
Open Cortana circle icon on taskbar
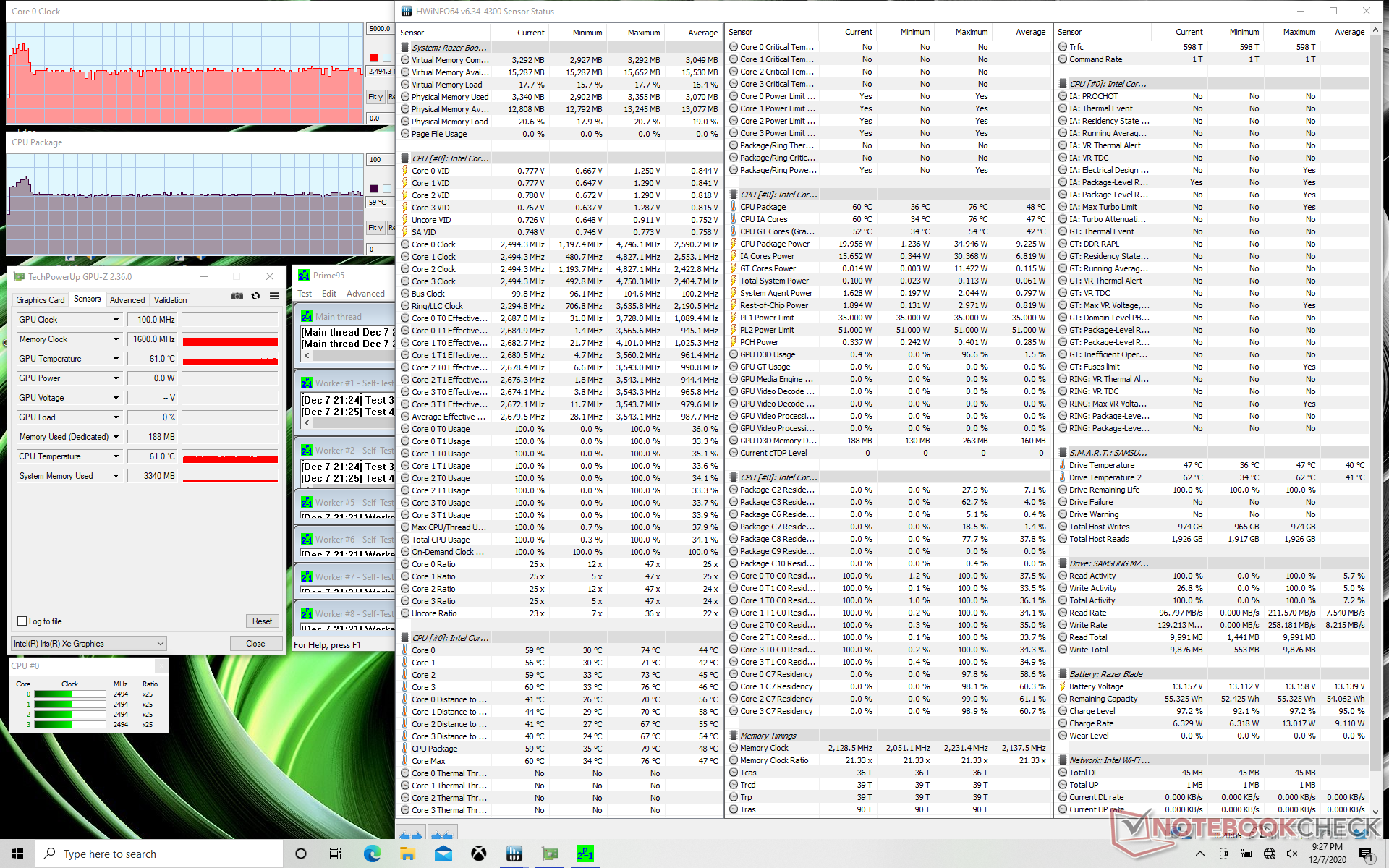[301, 854]
